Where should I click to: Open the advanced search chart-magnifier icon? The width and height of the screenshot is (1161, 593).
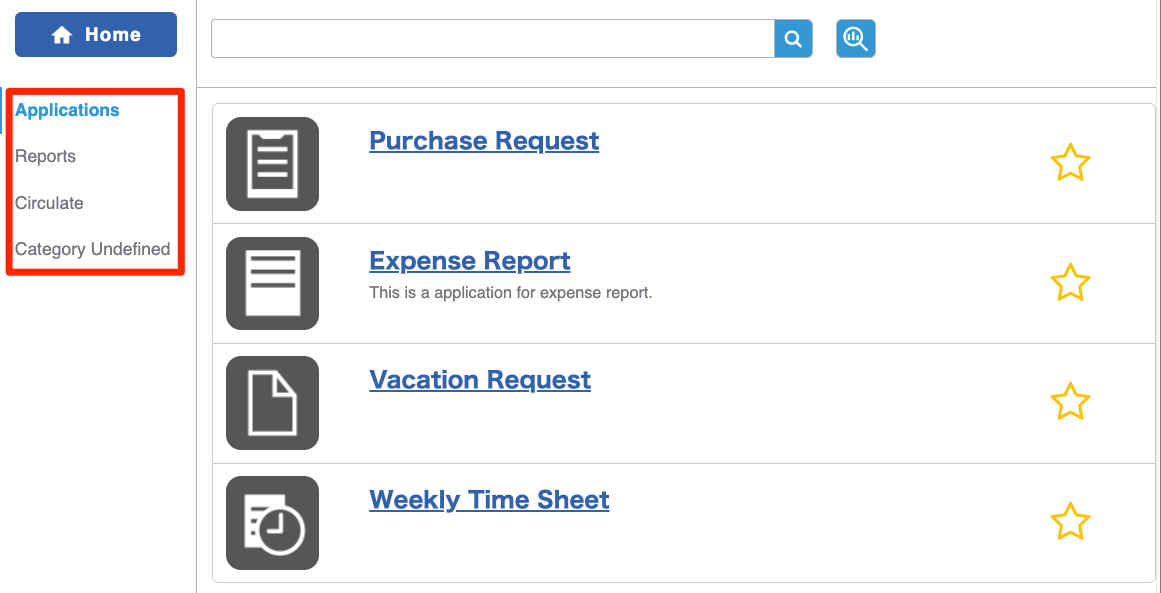856,38
